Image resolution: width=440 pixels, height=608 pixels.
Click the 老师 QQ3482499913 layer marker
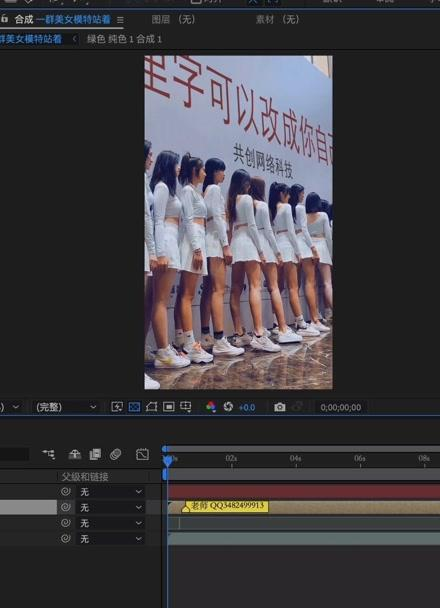pos(225,506)
